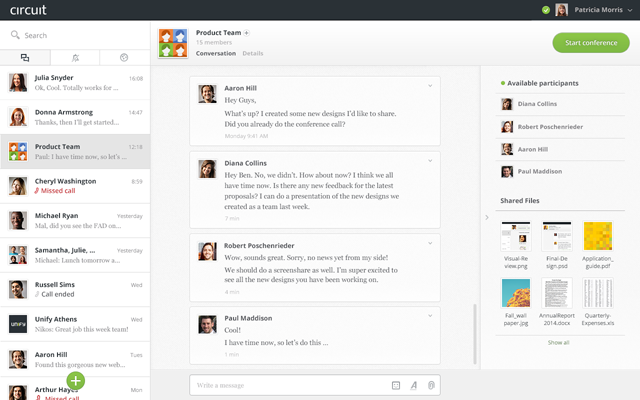Click Aaron Hill in available participants
640x400 pixels.
click(x=560, y=149)
